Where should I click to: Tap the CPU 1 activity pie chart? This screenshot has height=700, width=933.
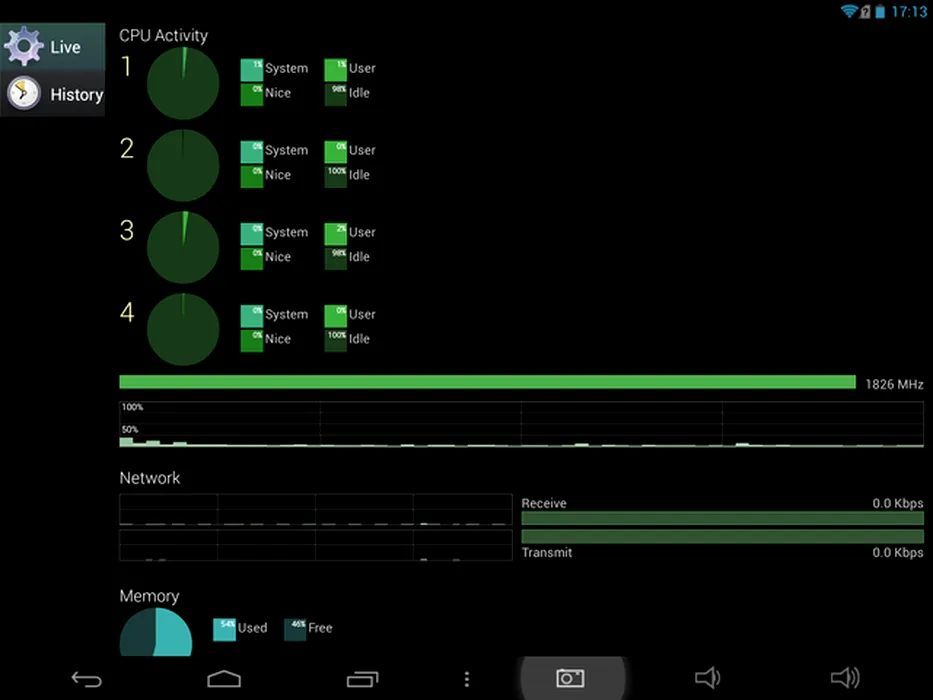coord(183,84)
